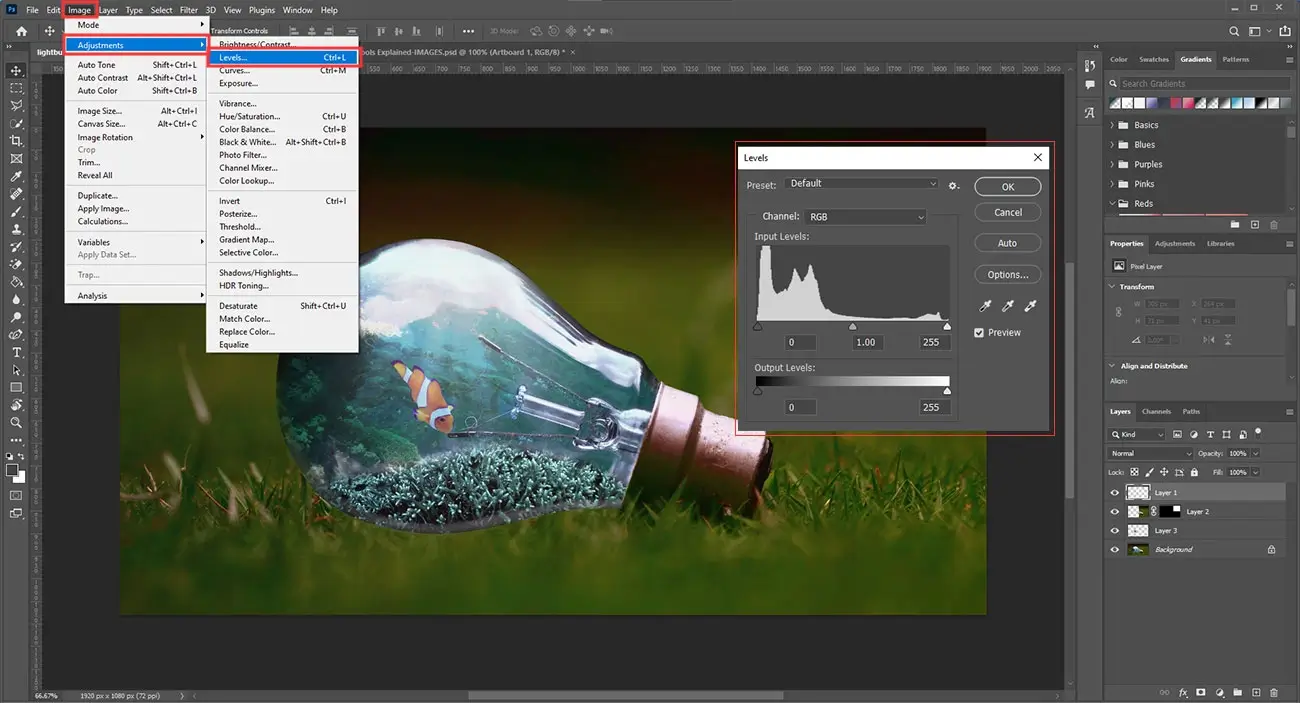Click the Auto button in Levels
The image size is (1300, 703).
1007,243
